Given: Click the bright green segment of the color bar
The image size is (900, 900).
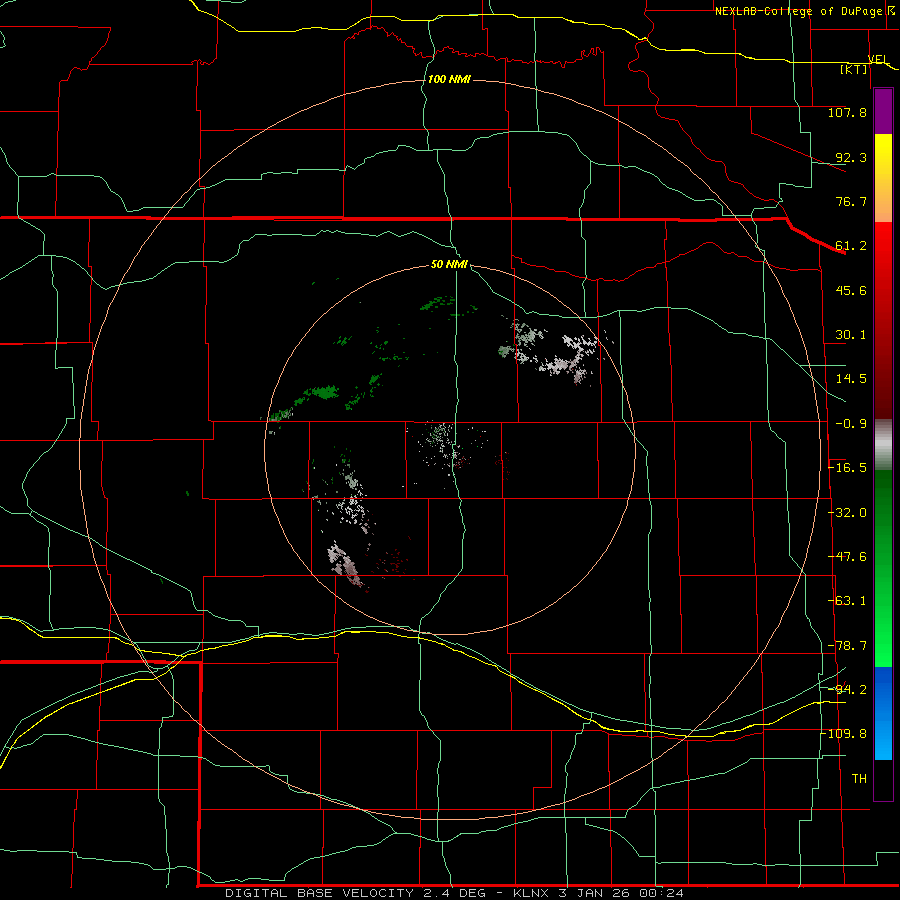Looking at the screenshot, I should coord(883,568).
